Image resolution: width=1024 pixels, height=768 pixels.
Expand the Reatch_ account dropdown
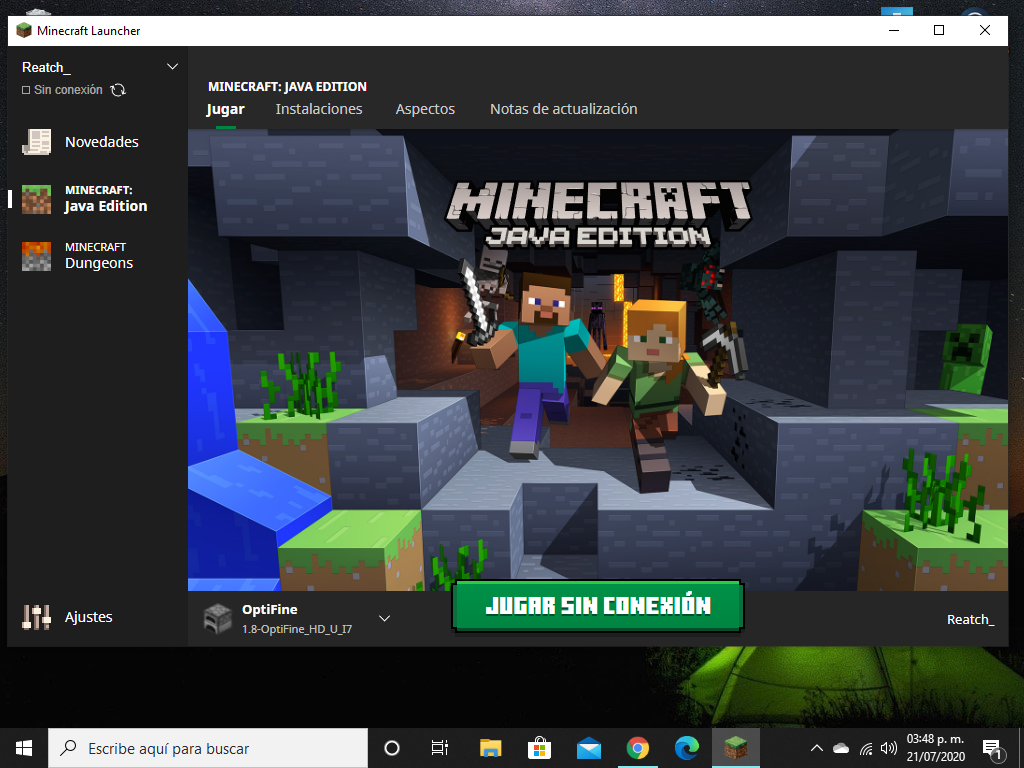[172, 67]
